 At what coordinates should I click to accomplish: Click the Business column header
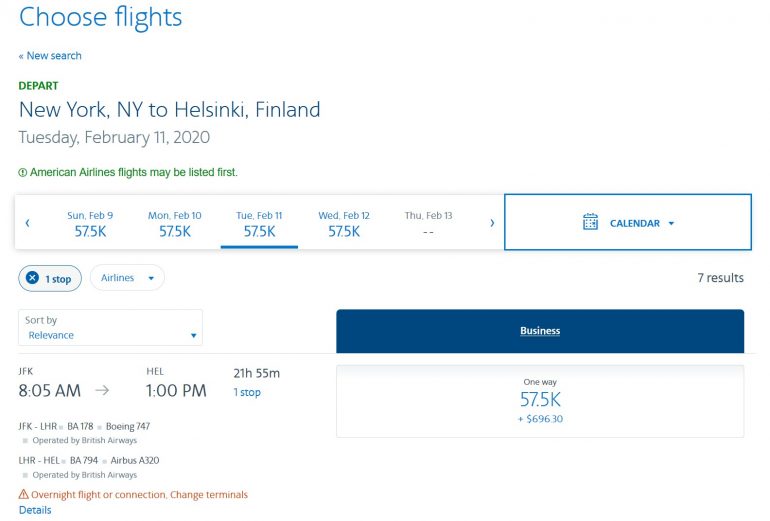click(540, 331)
